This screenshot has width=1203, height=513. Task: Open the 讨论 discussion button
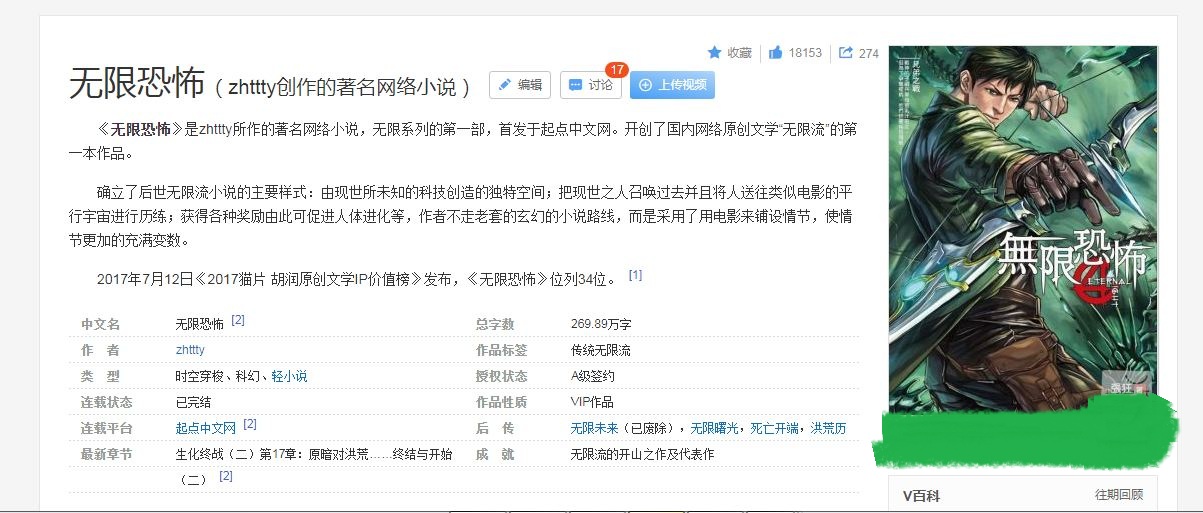591,85
